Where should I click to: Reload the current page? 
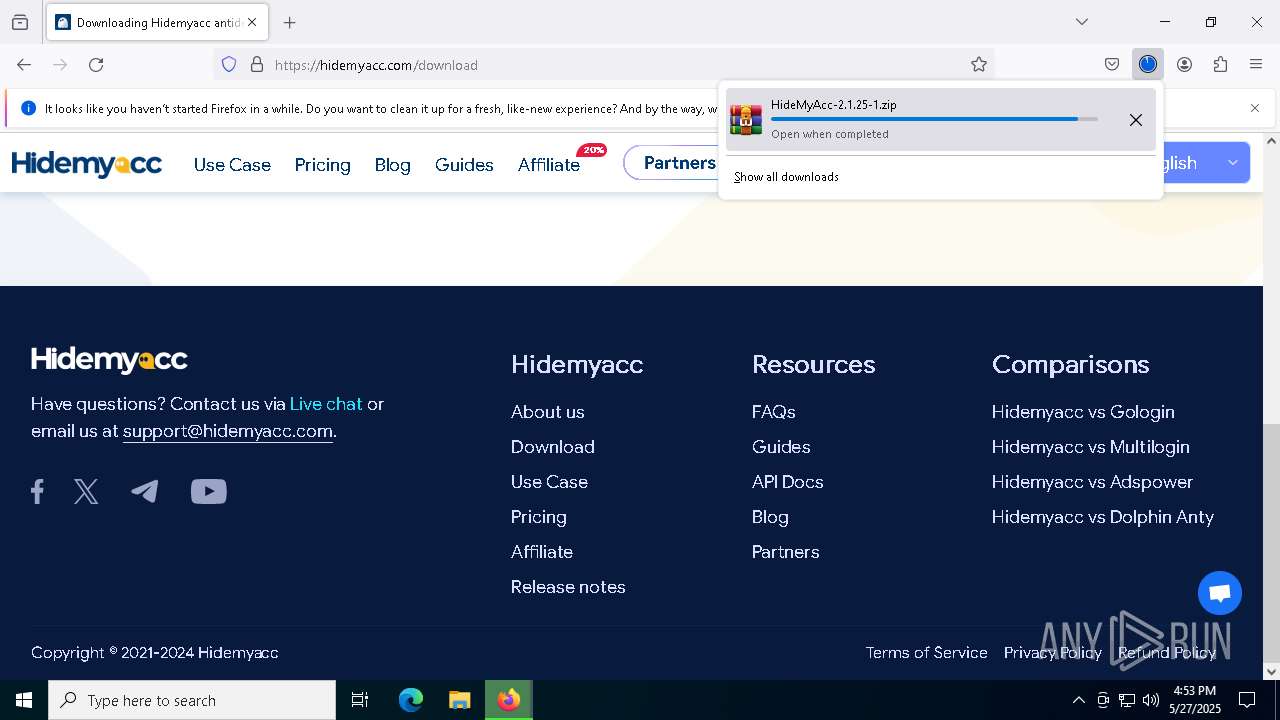click(96, 65)
